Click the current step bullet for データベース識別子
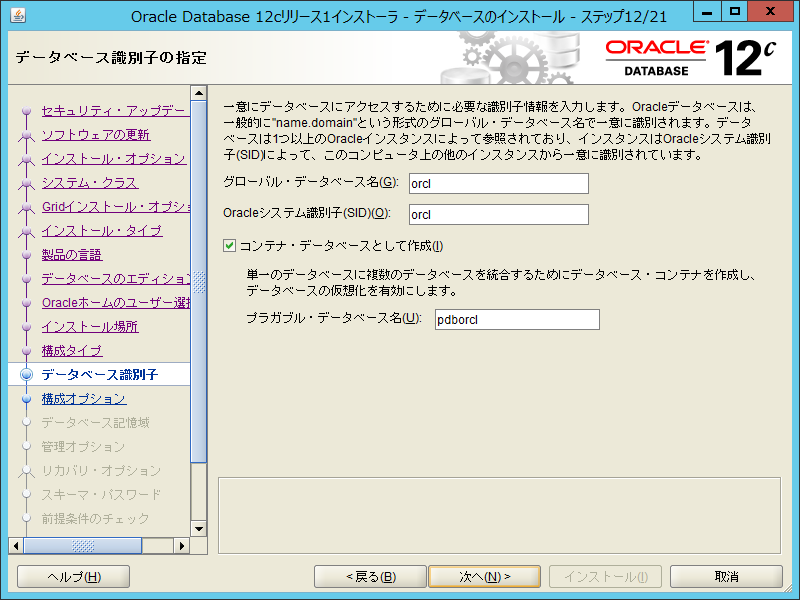This screenshot has height=600, width=800. click(26, 375)
